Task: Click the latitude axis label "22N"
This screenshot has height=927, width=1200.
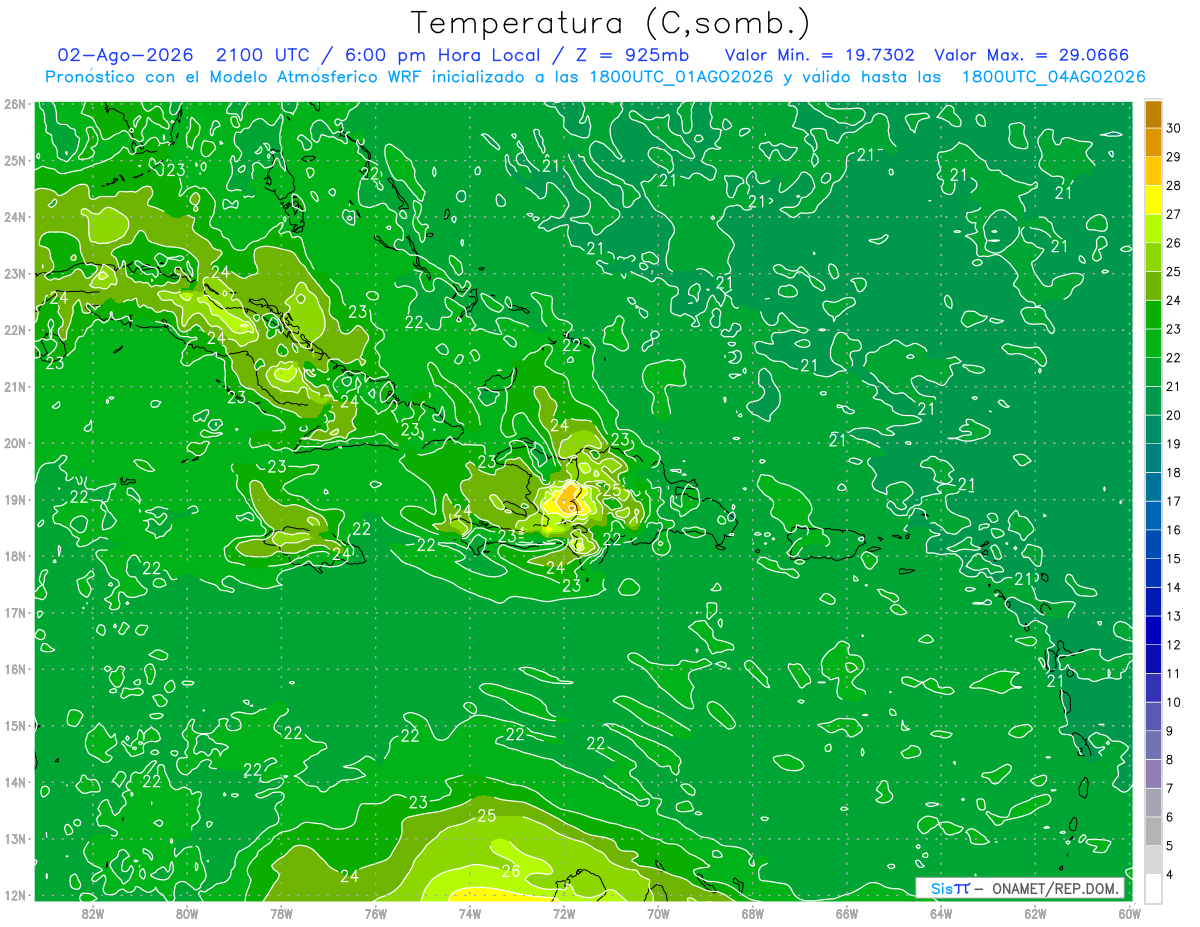Action: click(15, 330)
